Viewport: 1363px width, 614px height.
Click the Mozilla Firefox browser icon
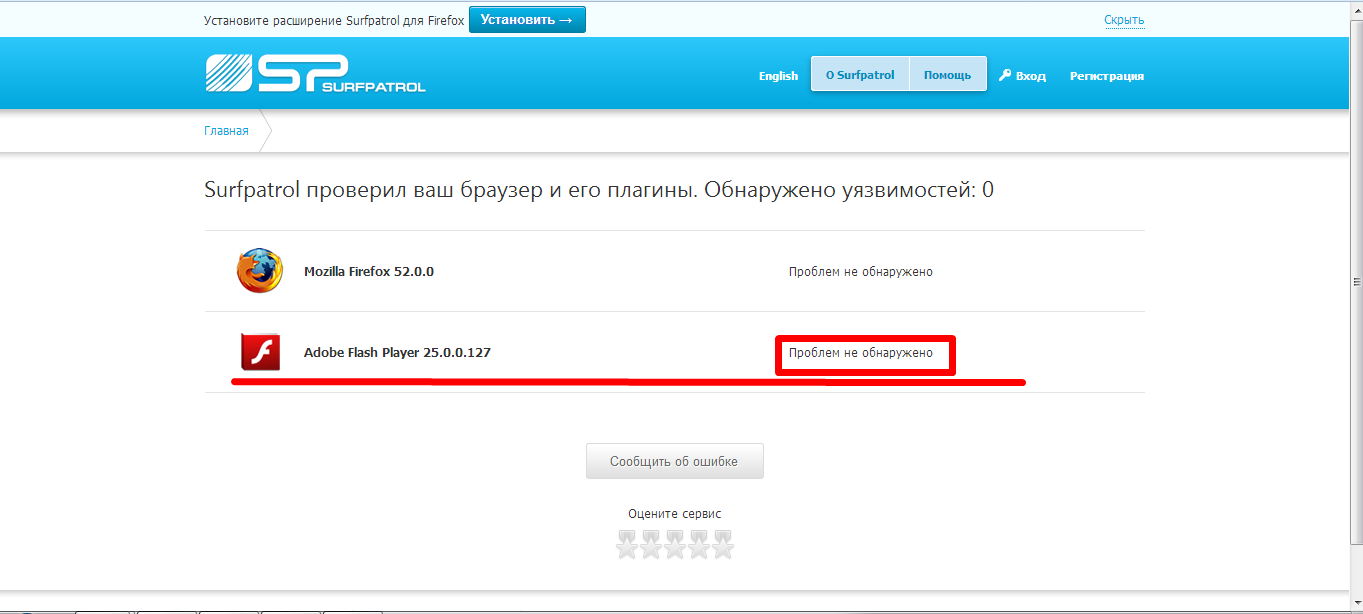[x=260, y=271]
